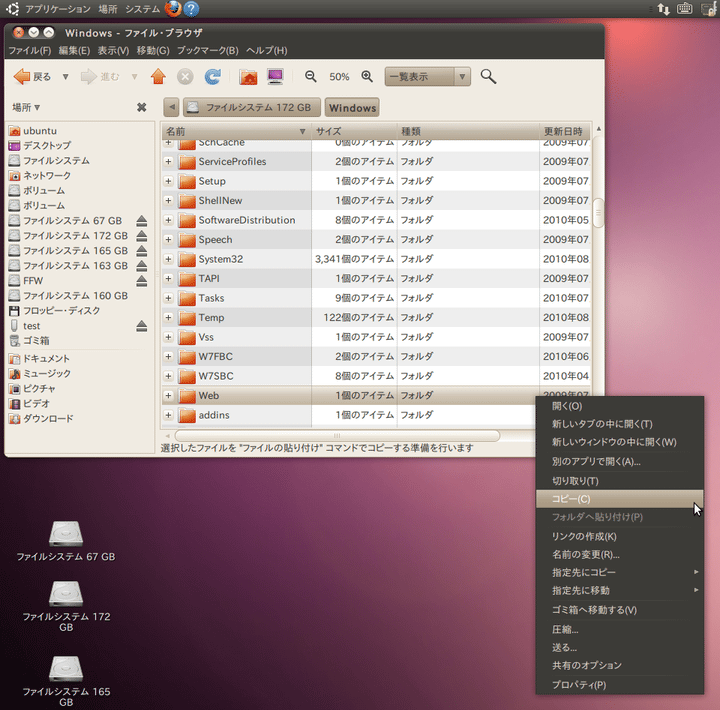
Task: Click the 50% zoom level label
Action: [339, 77]
